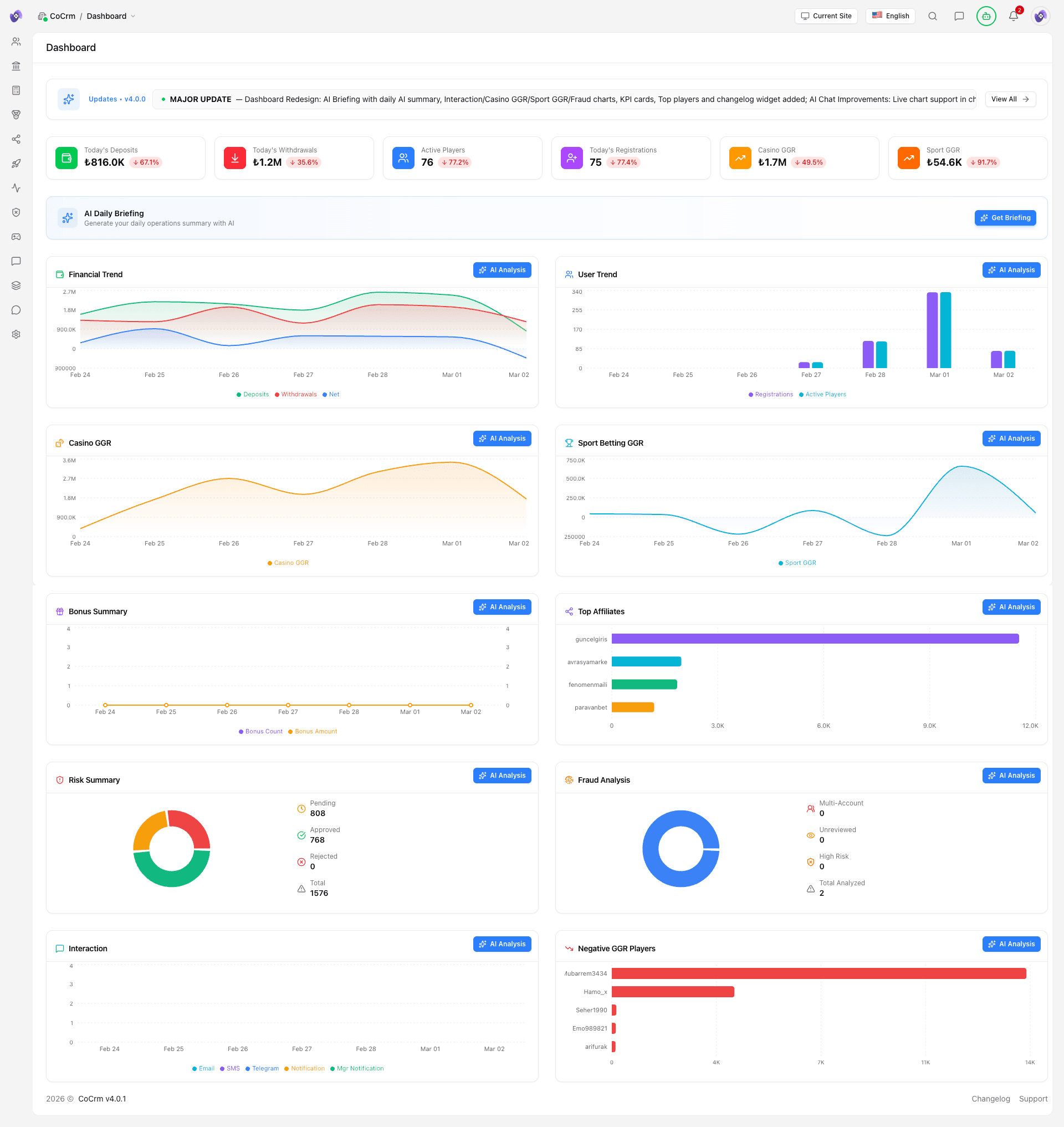1064x1127 pixels.
Task: Hide the Withdrawals series in Financial Trend
Action: 295,394
